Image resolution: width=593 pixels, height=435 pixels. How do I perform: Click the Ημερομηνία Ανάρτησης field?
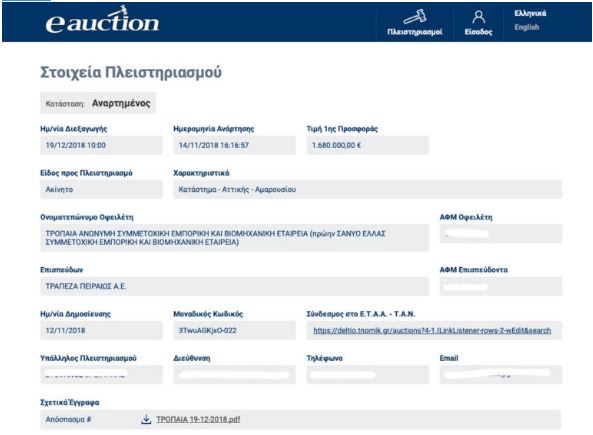tap(234, 145)
